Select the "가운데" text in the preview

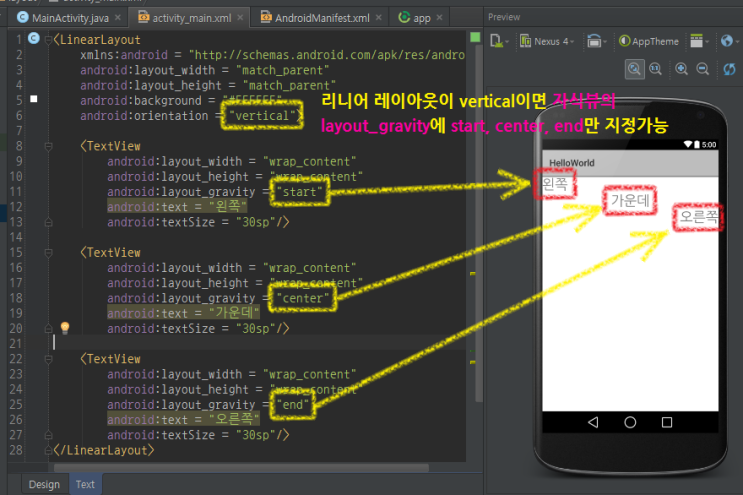tap(630, 200)
